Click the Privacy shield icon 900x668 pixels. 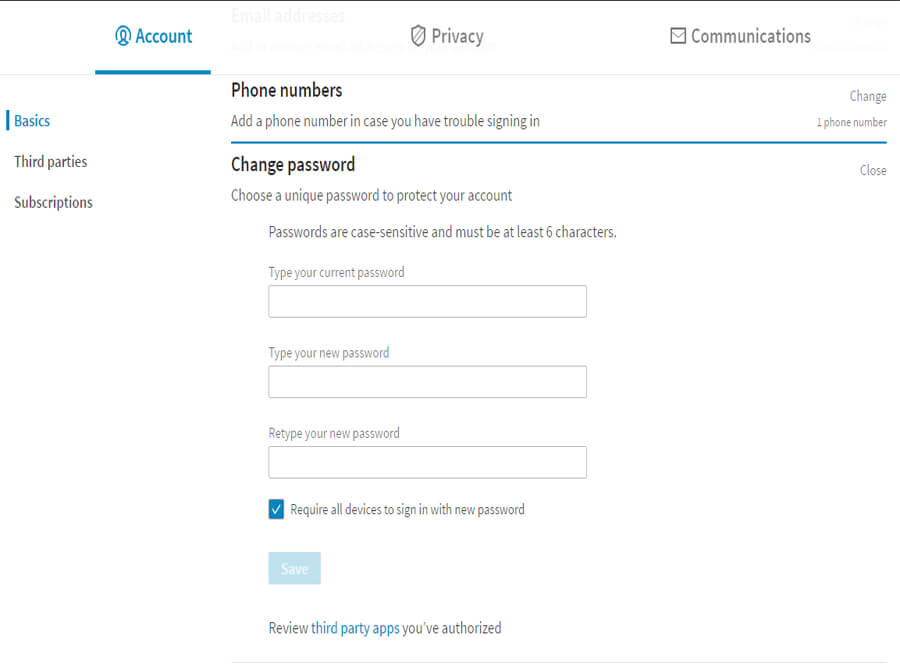click(x=418, y=36)
